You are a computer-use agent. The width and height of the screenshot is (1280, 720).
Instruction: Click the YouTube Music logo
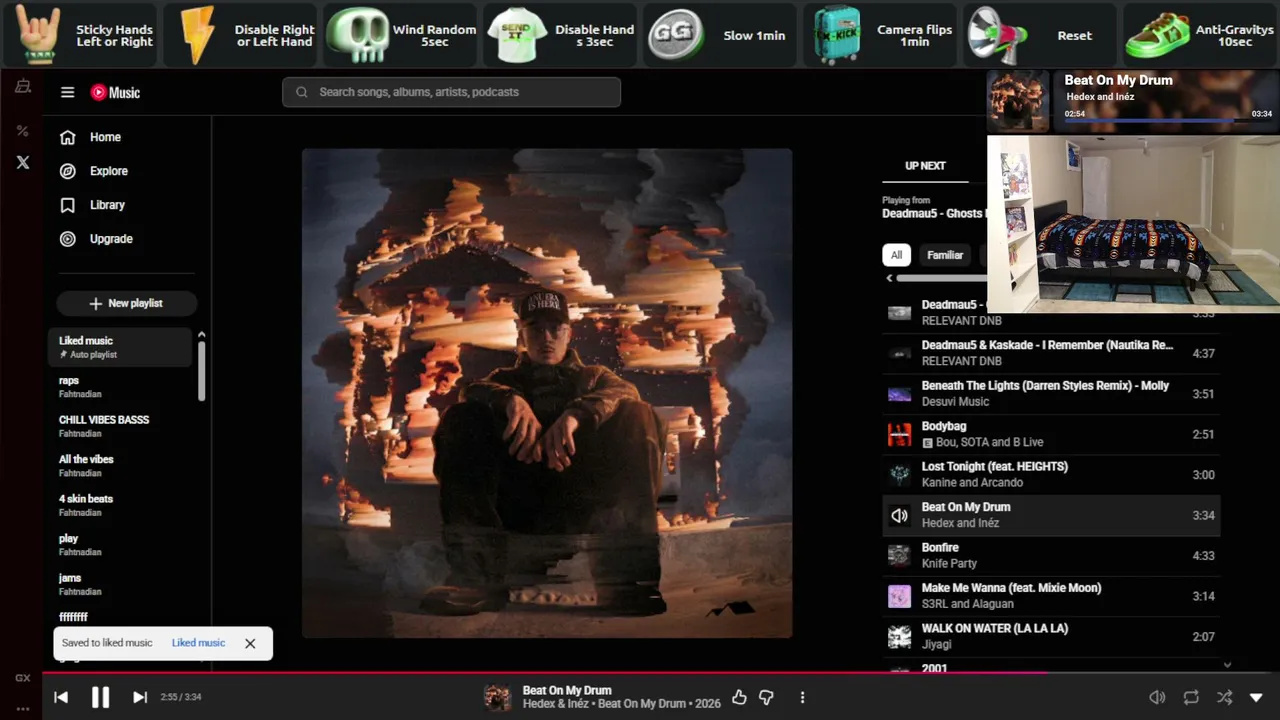click(x=115, y=92)
